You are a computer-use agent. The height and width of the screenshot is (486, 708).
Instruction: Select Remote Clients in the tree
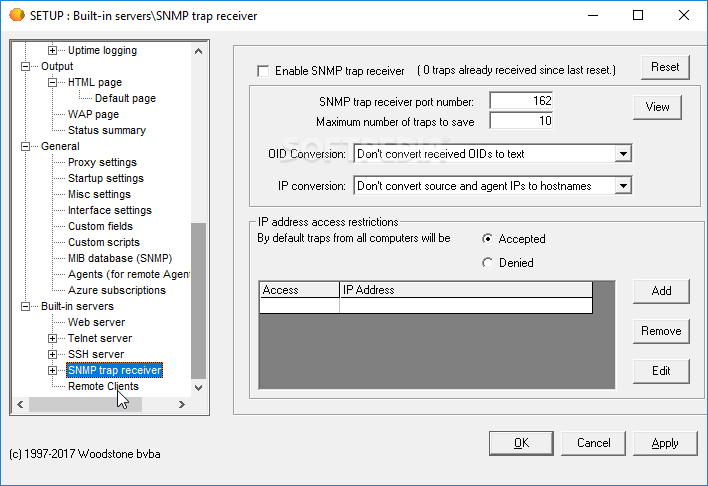click(103, 386)
